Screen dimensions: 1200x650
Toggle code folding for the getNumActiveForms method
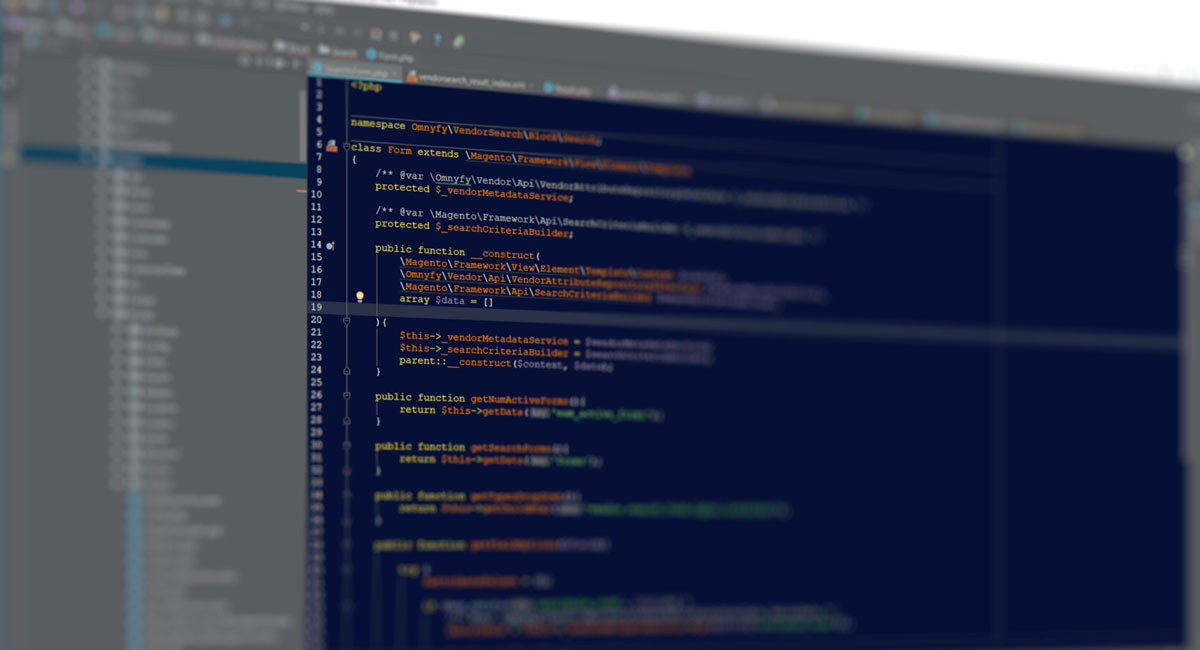pos(346,396)
